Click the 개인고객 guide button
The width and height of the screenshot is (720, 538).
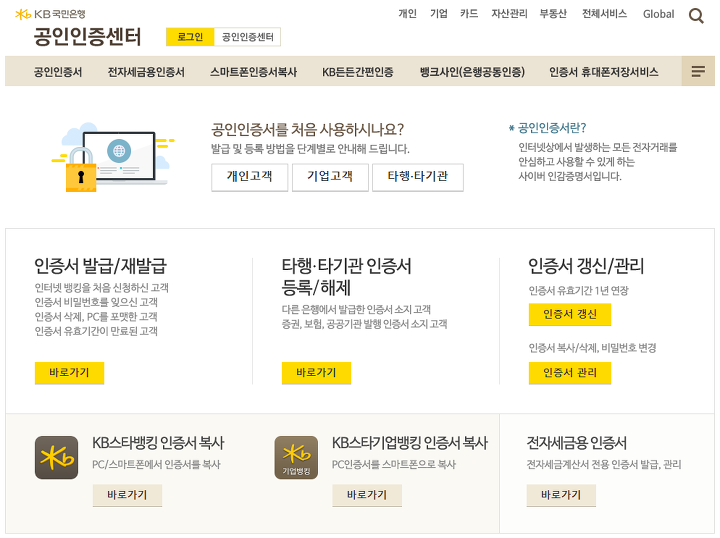tap(249, 177)
